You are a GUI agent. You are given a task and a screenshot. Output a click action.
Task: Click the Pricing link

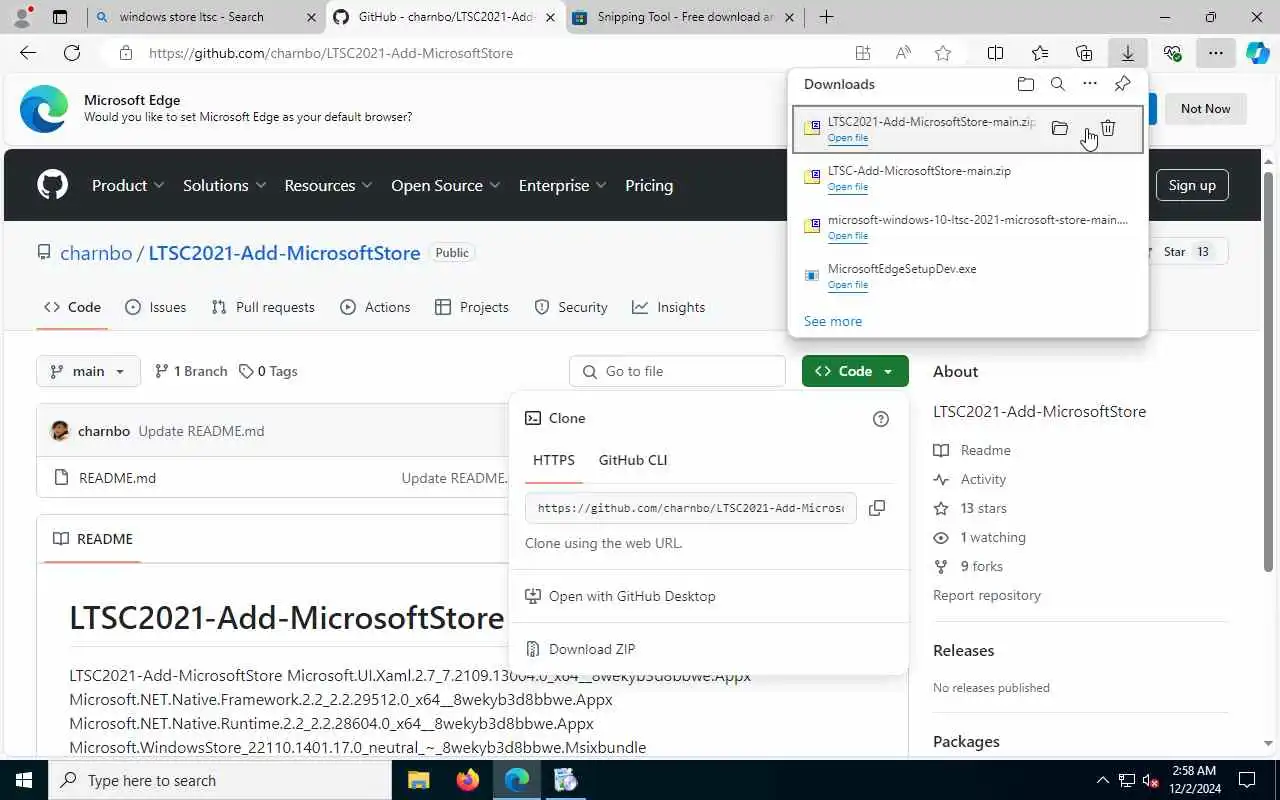pos(649,185)
